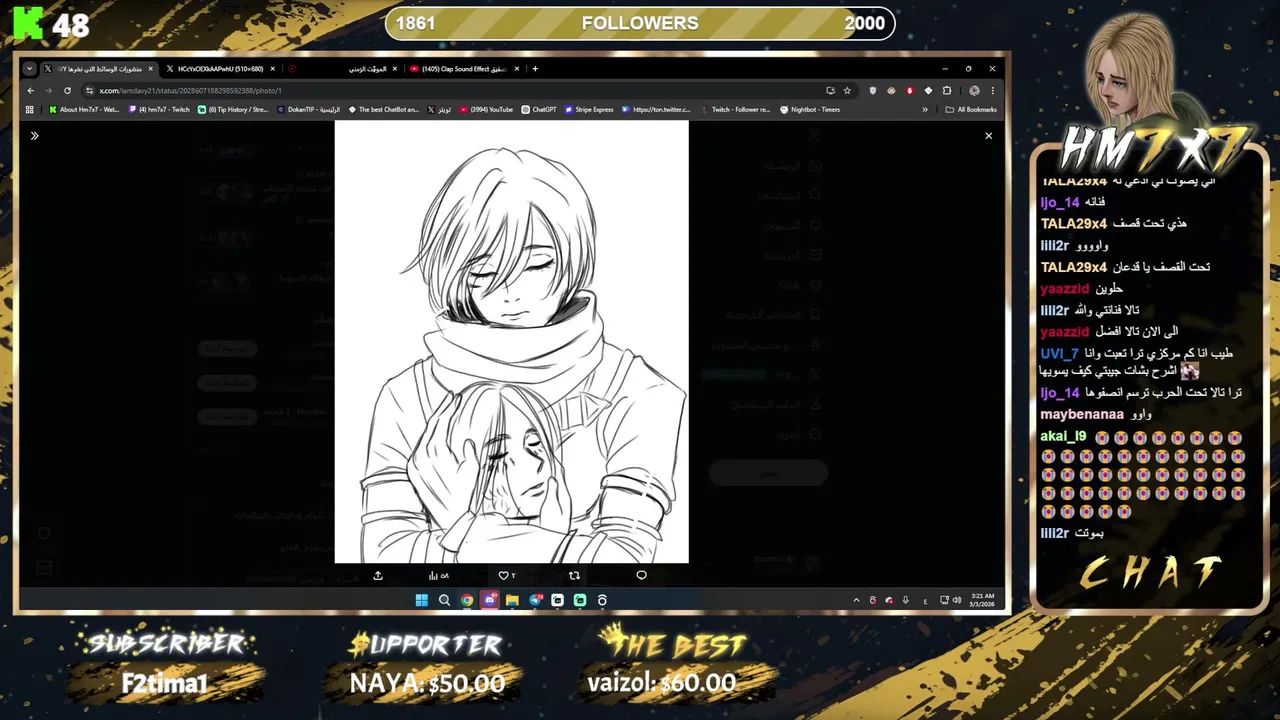The width and height of the screenshot is (1280, 720).
Task: Close the Clap Sound Effect tab
Action: [x=516, y=69]
